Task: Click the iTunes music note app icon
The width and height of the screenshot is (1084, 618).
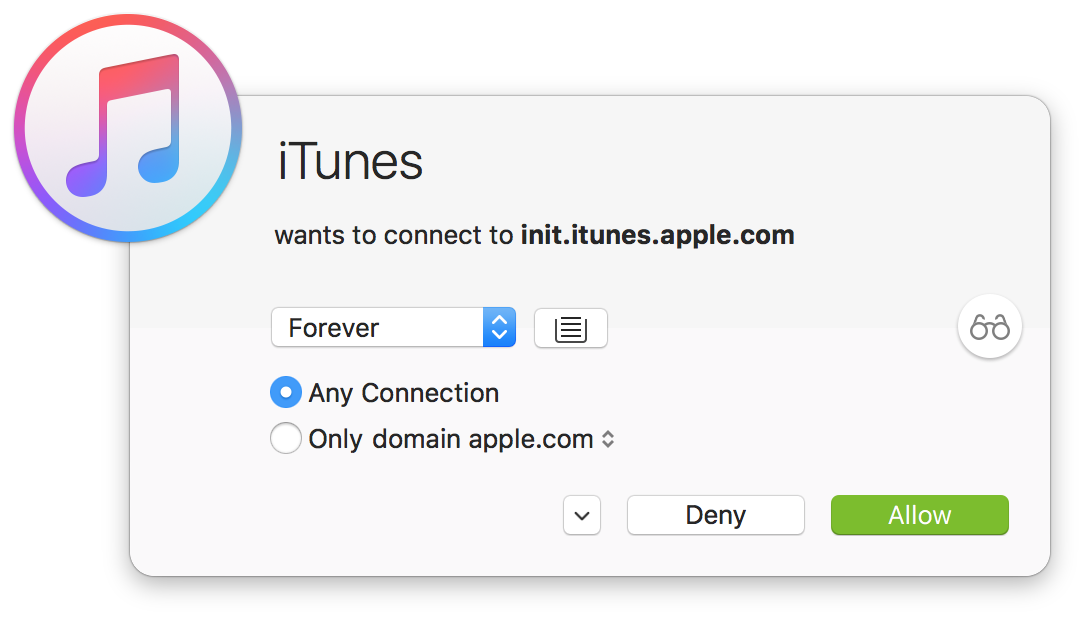Action: (x=128, y=128)
